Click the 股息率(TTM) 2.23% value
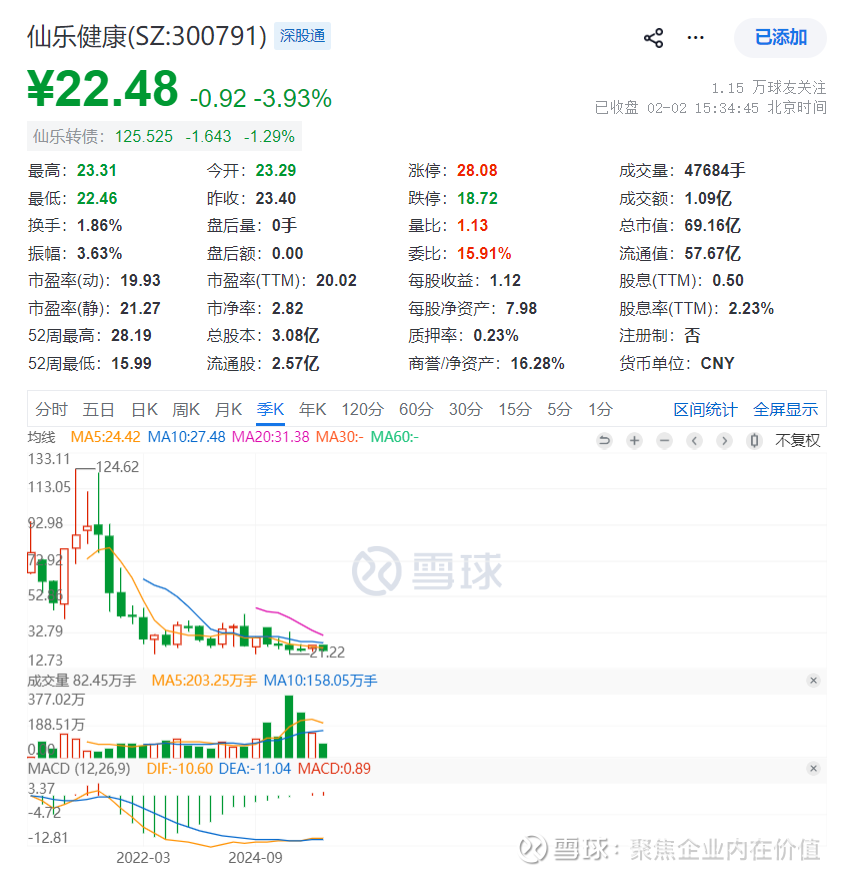 [751, 308]
